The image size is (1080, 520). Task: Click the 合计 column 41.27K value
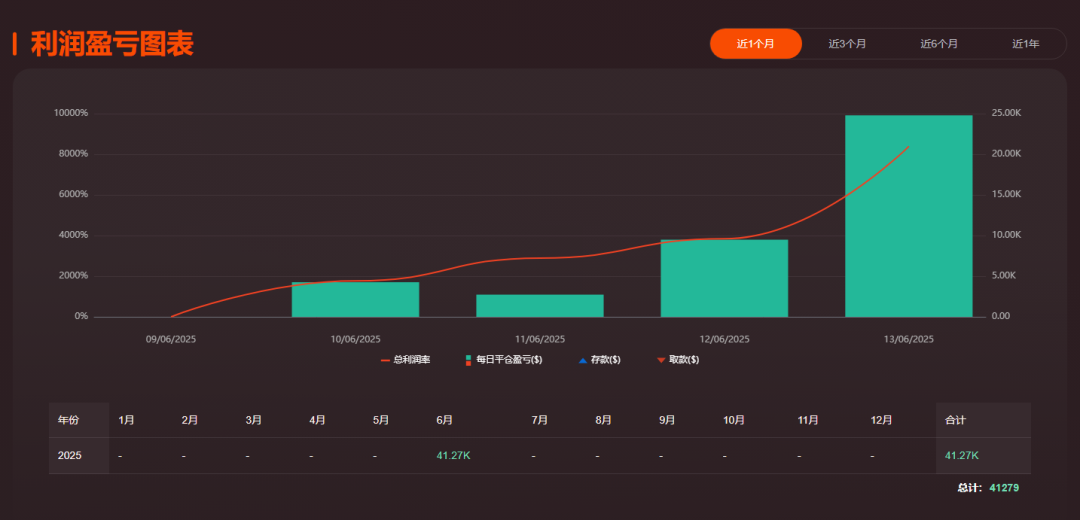962,456
